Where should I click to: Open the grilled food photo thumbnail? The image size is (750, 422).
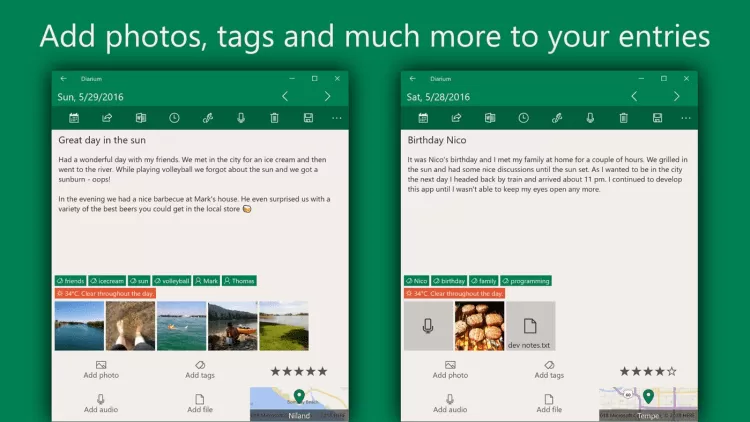(x=480, y=326)
